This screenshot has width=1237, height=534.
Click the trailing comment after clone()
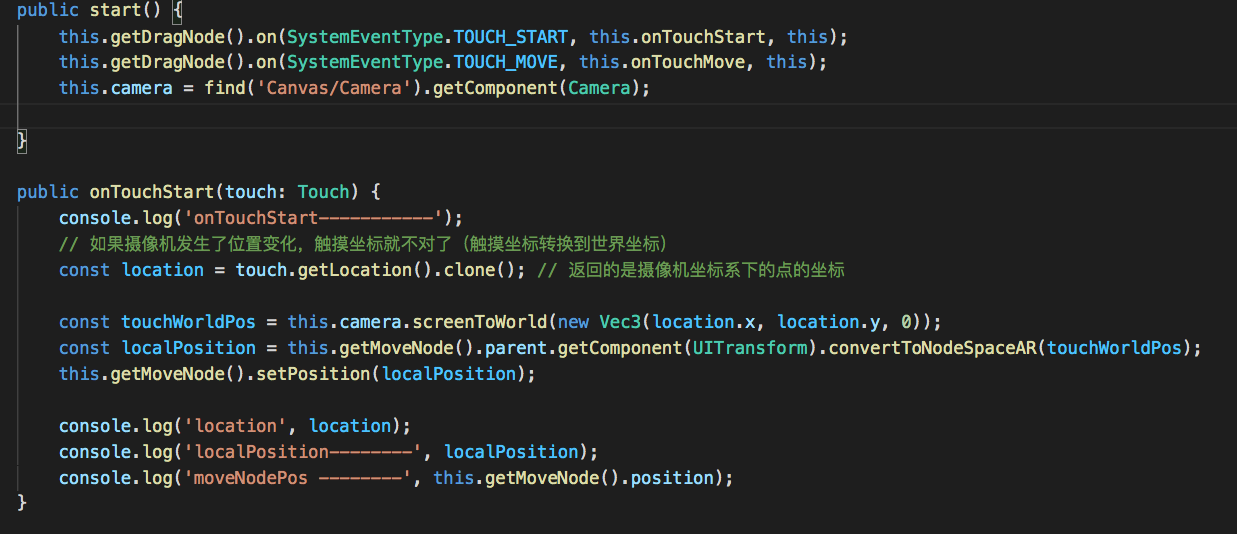tap(690, 270)
